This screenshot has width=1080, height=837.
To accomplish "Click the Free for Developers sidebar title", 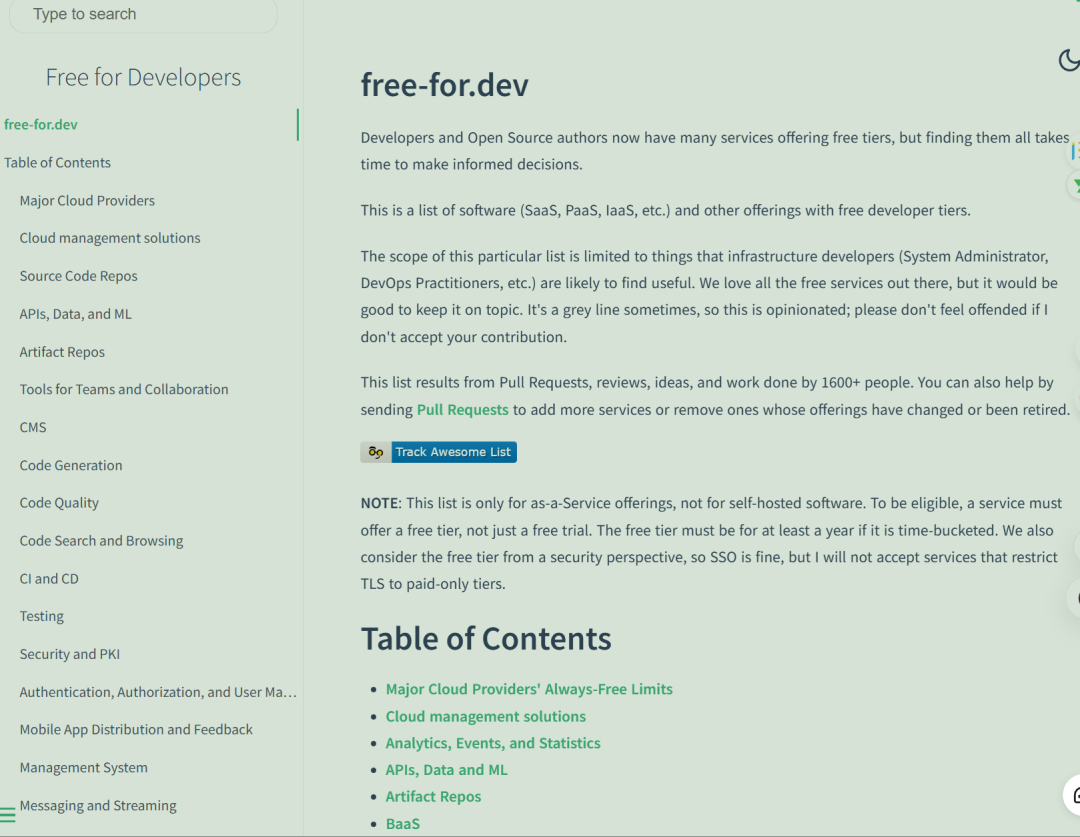I will [x=143, y=77].
